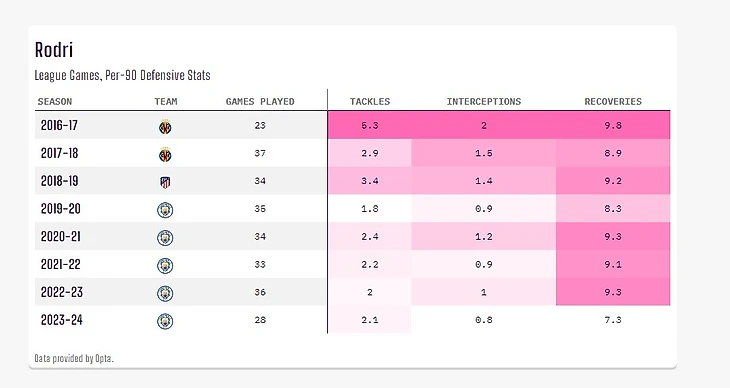Click the SEASON column header
The height and width of the screenshot is (388, 730).
[x=55, y=102]
